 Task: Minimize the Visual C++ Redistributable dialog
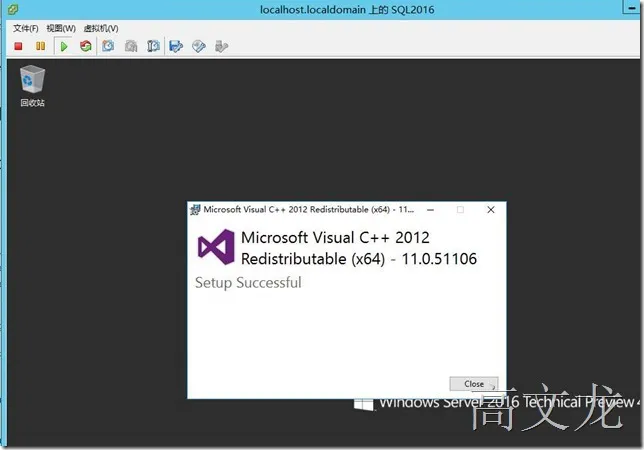click(430, 210)
